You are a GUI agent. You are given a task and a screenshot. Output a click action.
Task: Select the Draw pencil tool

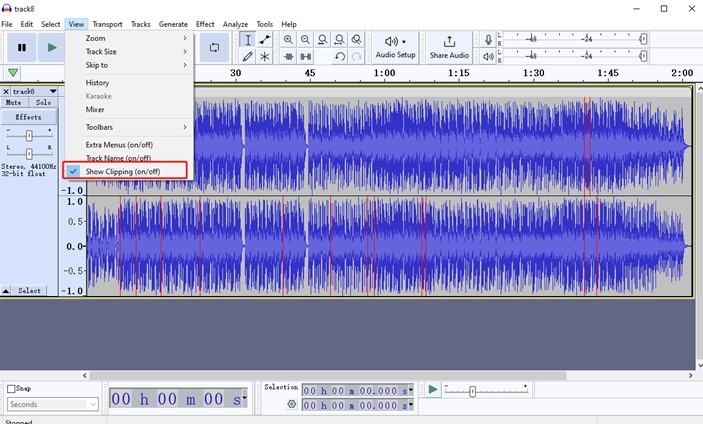pos(247,57)
